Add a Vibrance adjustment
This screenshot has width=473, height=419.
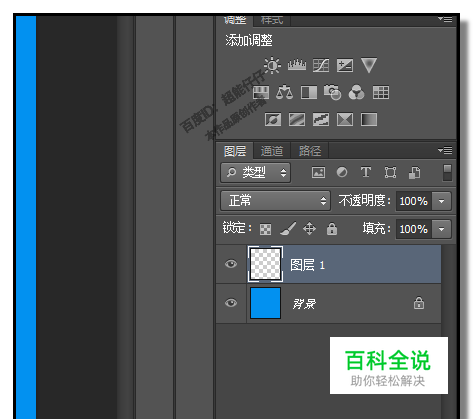(369, 65)
